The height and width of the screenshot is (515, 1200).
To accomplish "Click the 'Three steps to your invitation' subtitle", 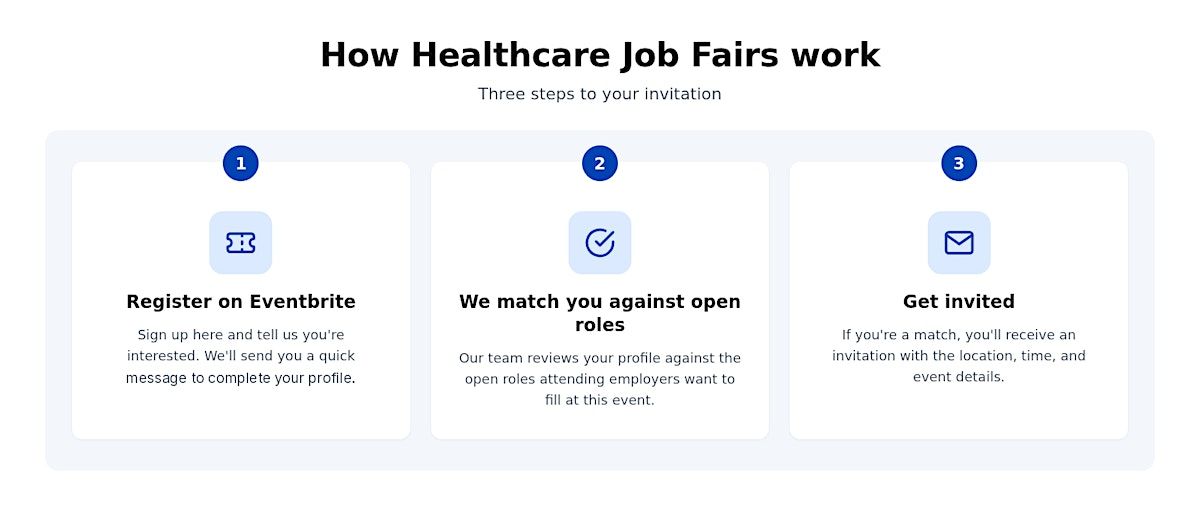I will point(600,94).
